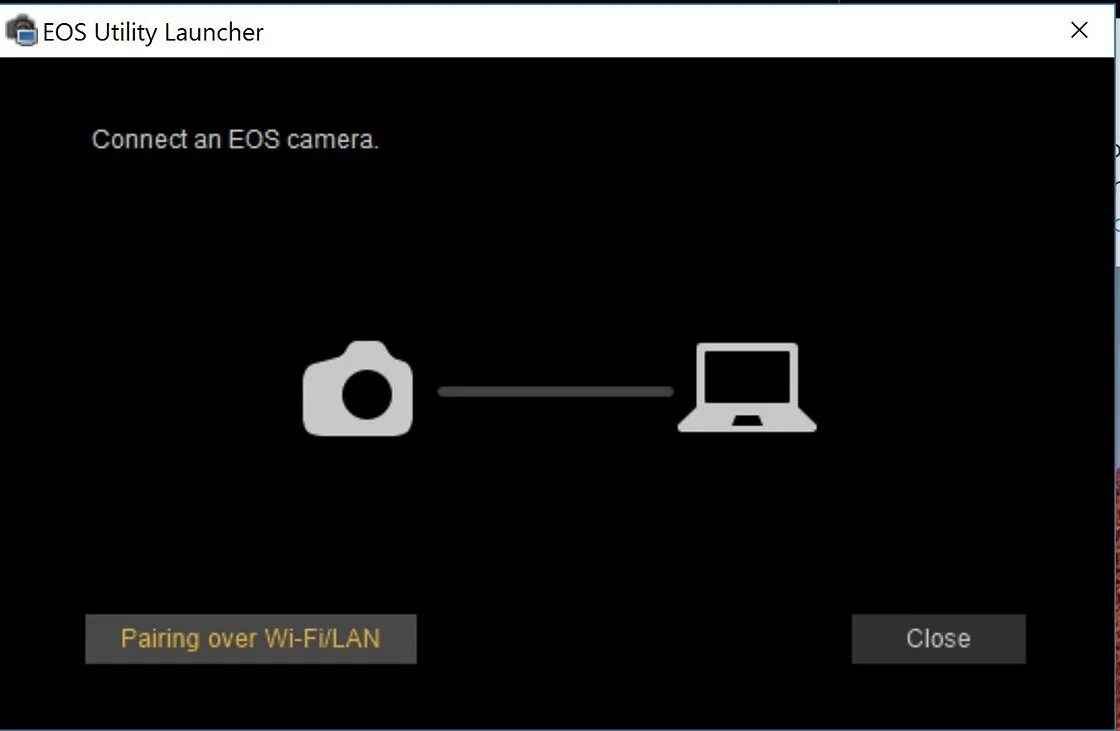Click the "Connect an EOS camera." message
The image size is (1120, 731).
[x=235, y=139]
